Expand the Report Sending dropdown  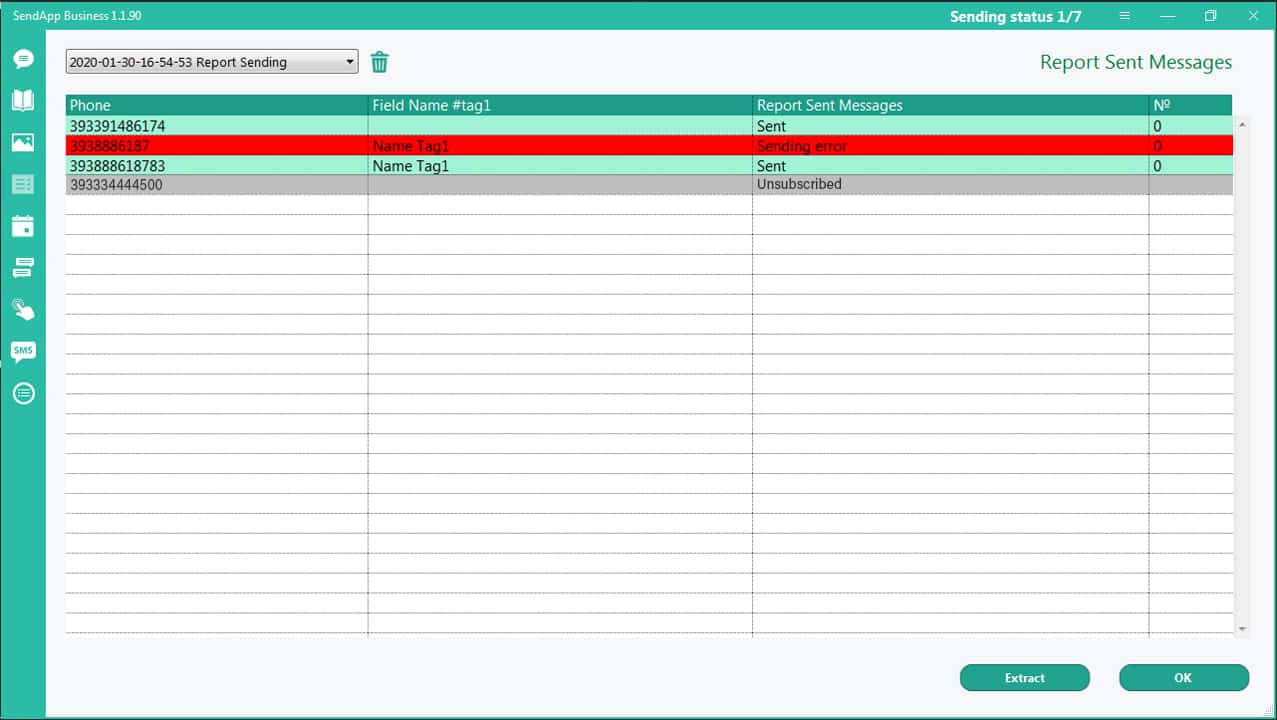click(211, 62)
